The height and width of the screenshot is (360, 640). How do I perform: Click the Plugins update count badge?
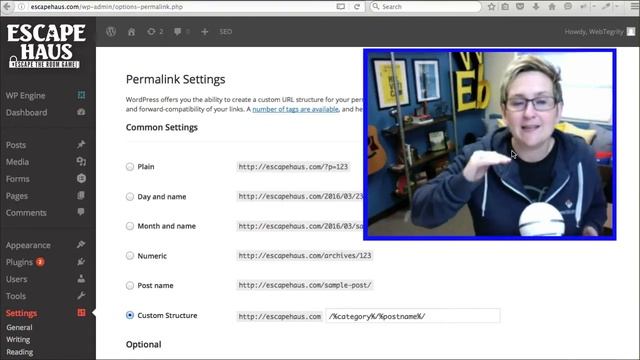coord(40,262)
